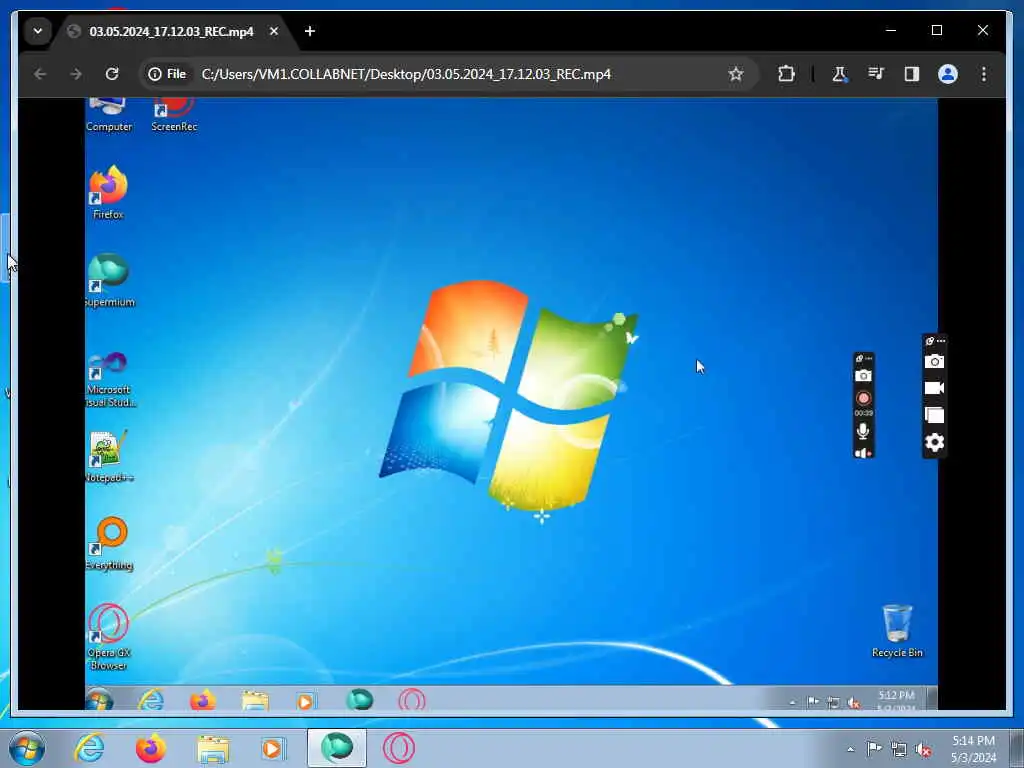Click the Everything desktop shortcut in video
The height and width of the screenshot is (768, 1024).
point(109,544)
